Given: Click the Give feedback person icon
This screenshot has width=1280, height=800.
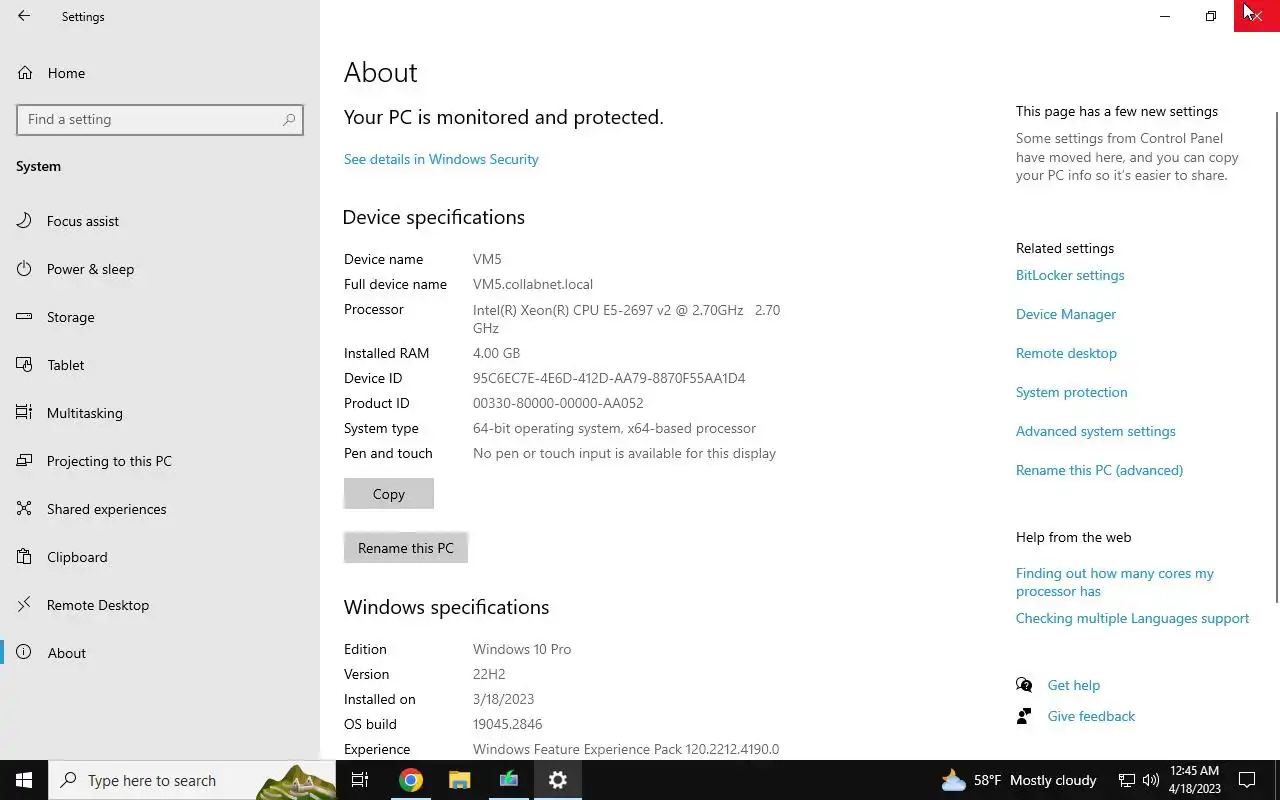Looking at the screenshot, I should click(x=1024, y=716).
